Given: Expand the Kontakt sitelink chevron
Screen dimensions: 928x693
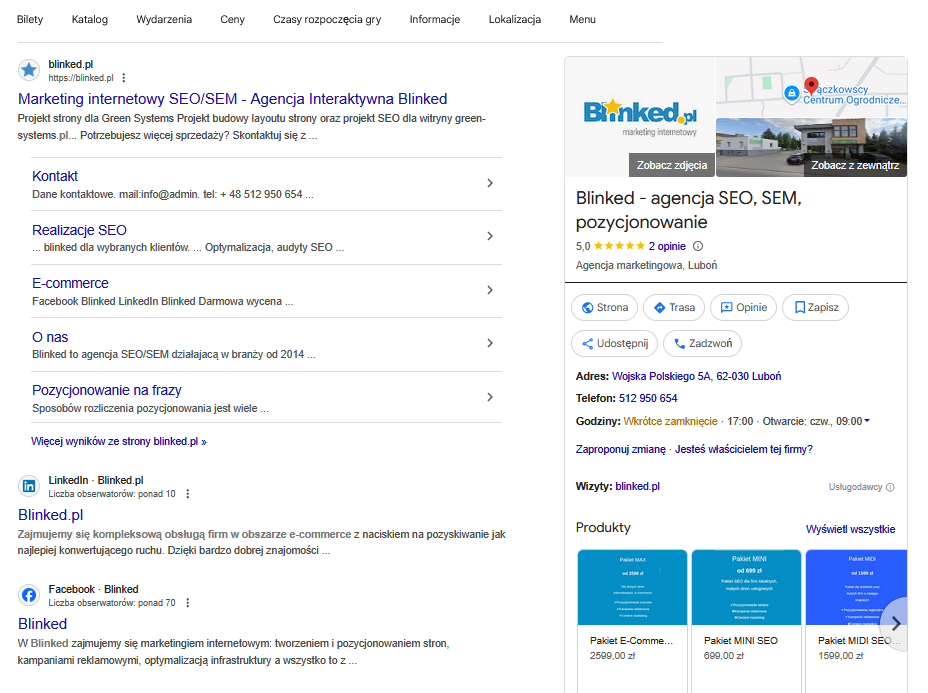Looking at the screenshot, I should 489,183.
